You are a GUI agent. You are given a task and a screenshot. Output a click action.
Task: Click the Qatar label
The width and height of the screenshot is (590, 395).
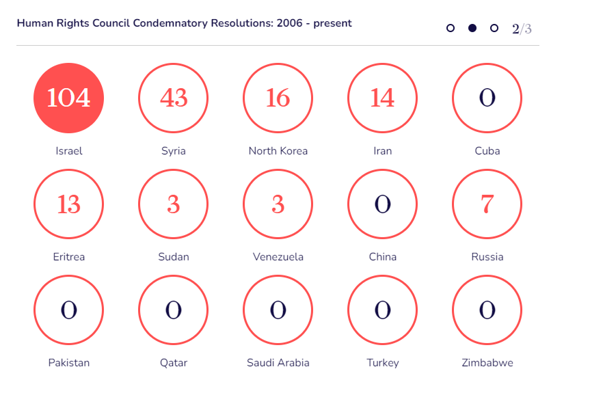coord(173,363)
